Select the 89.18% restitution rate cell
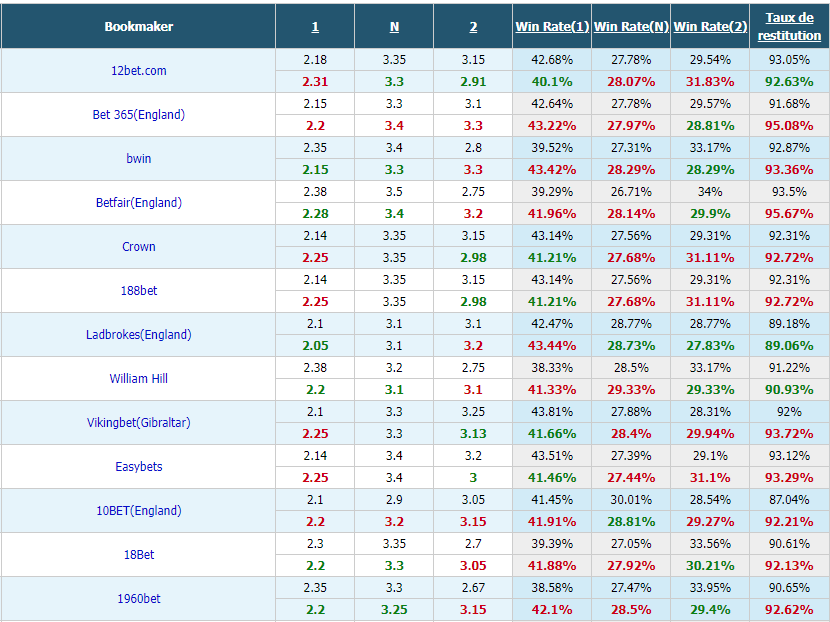 789,323
